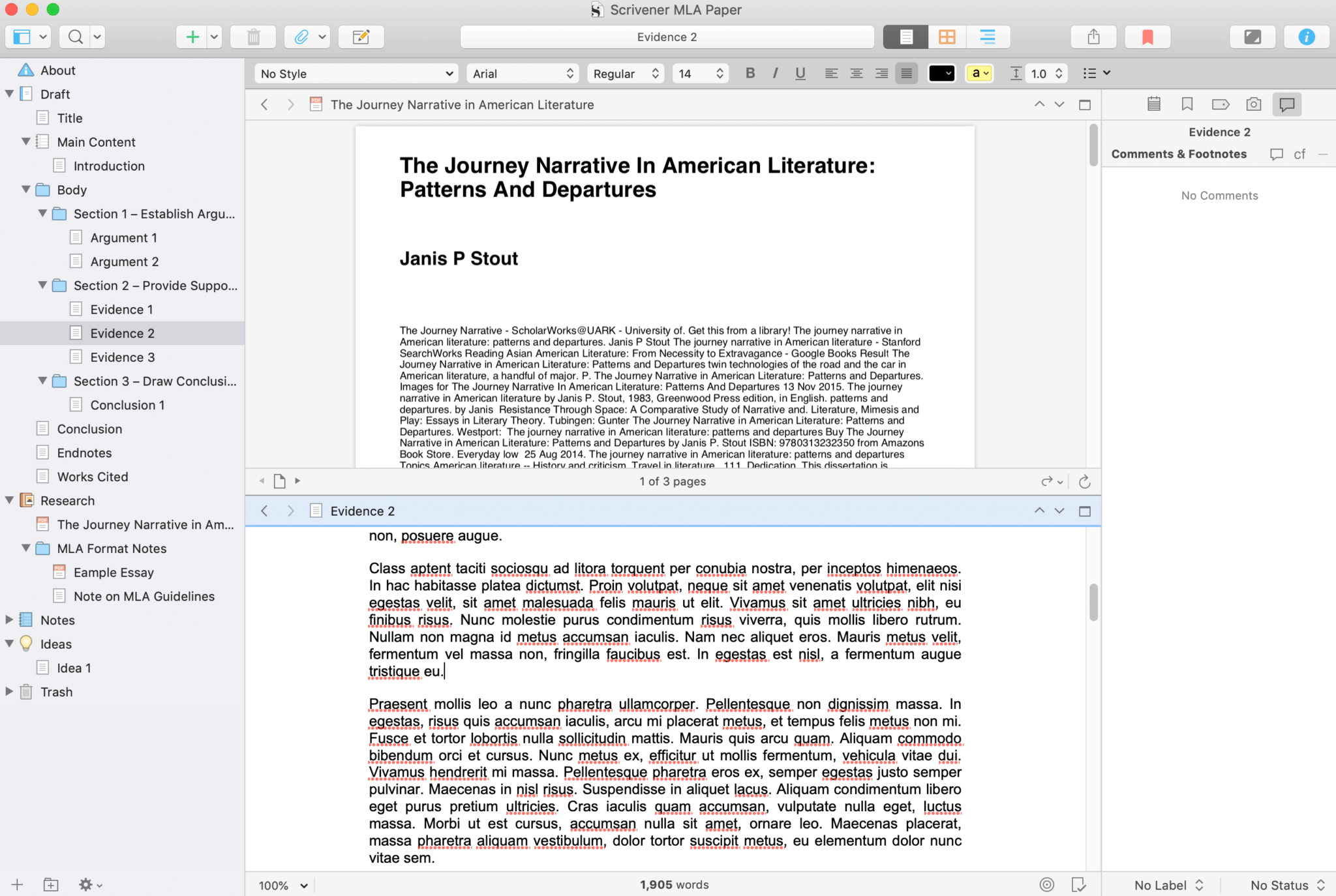The height and width of the screenshot is (896, 1336).
Task: Switch to outliner view mode
Action: (988, 37)
